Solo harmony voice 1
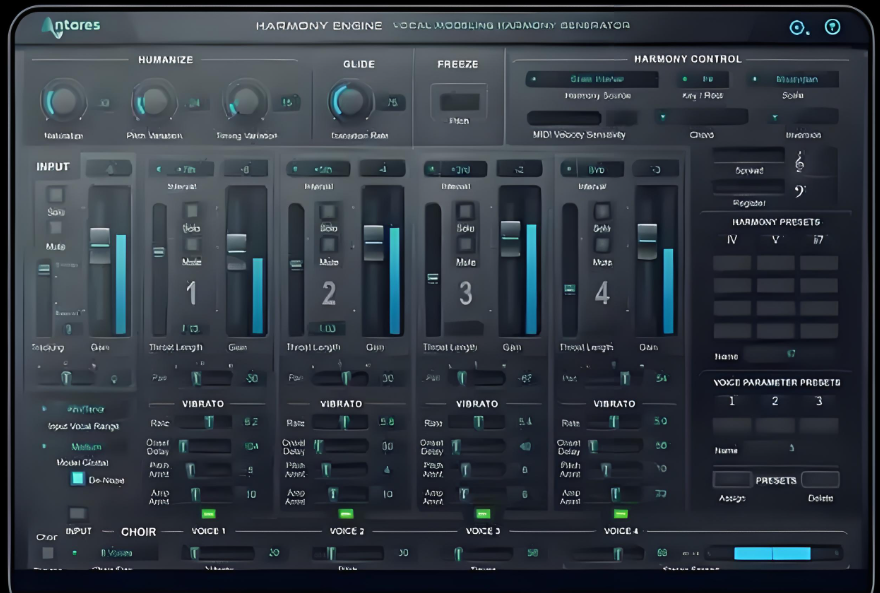The image size is (880, 593). click(x=192, y=211)
